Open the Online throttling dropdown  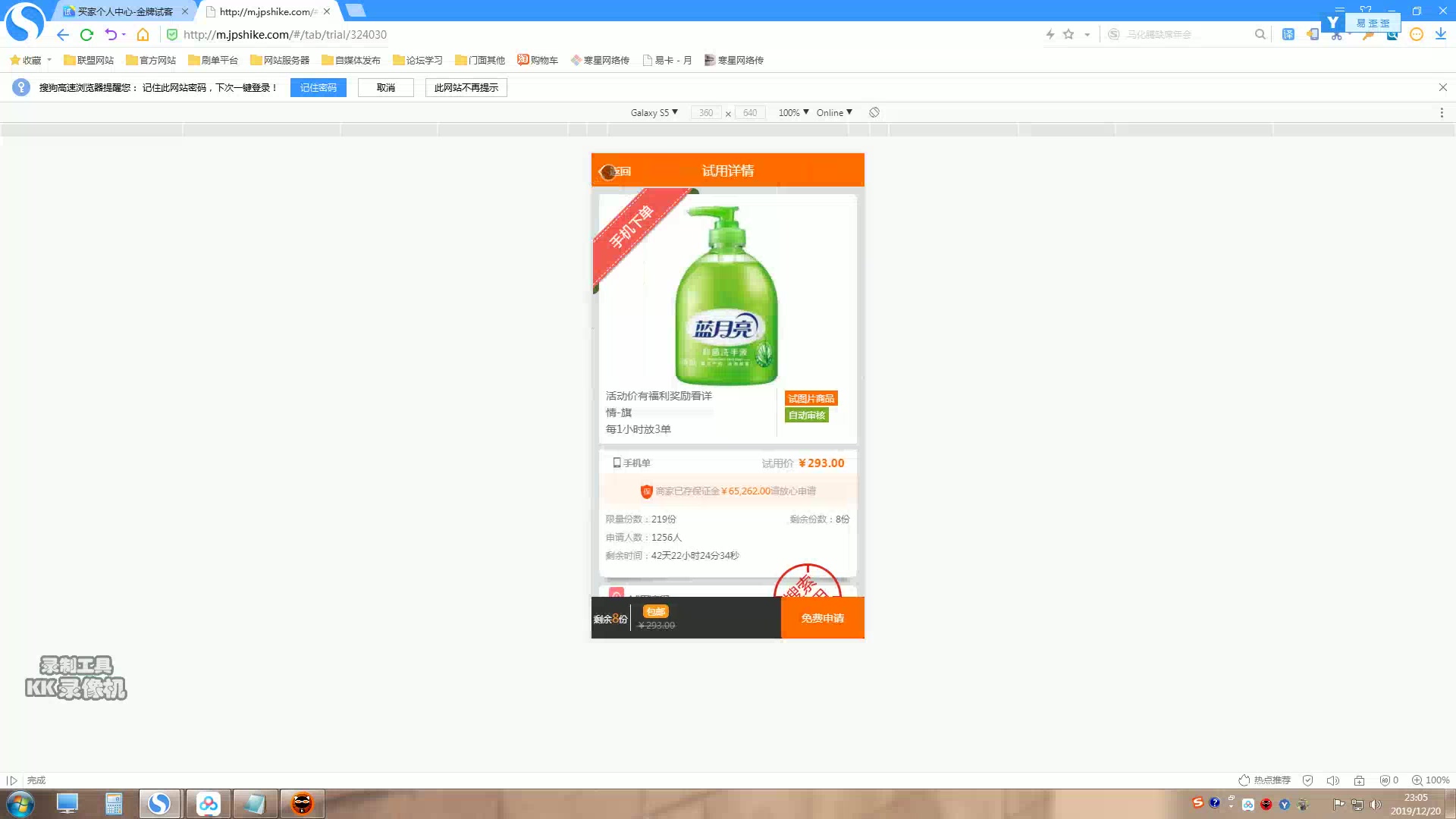(x=834, y=112)
